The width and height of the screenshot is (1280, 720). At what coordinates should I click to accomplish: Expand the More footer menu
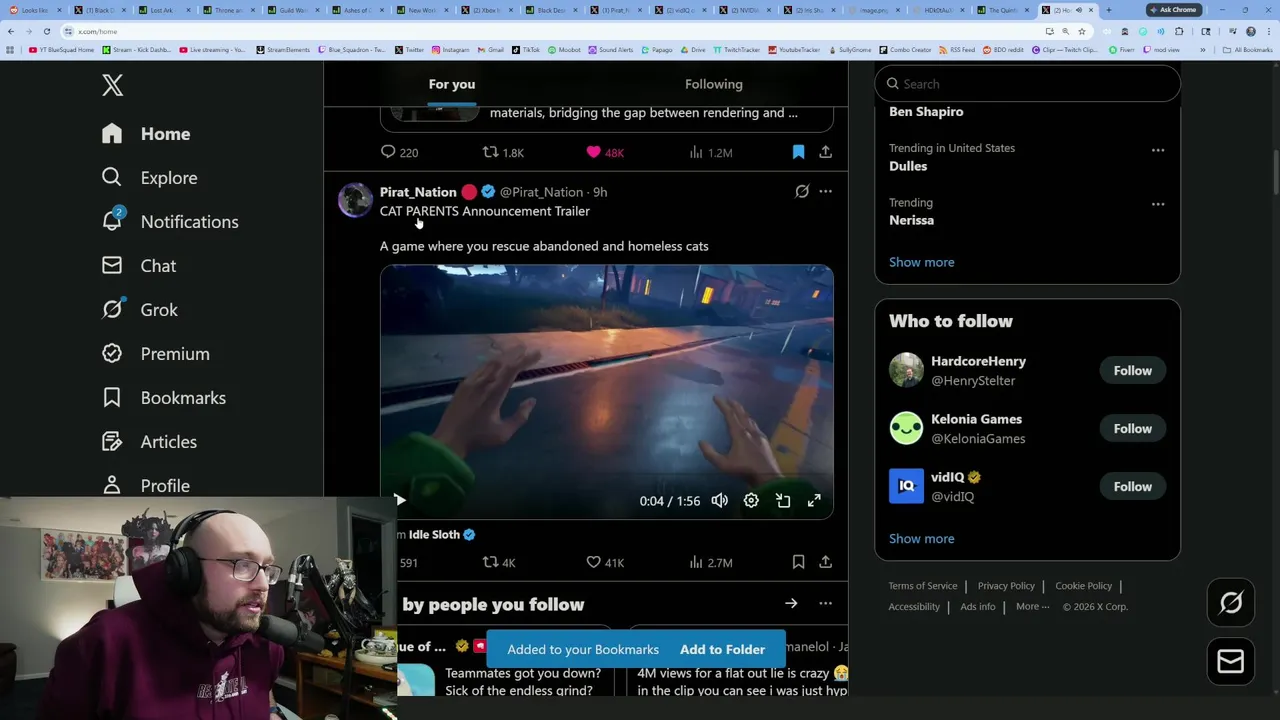tap(1032, 607)
